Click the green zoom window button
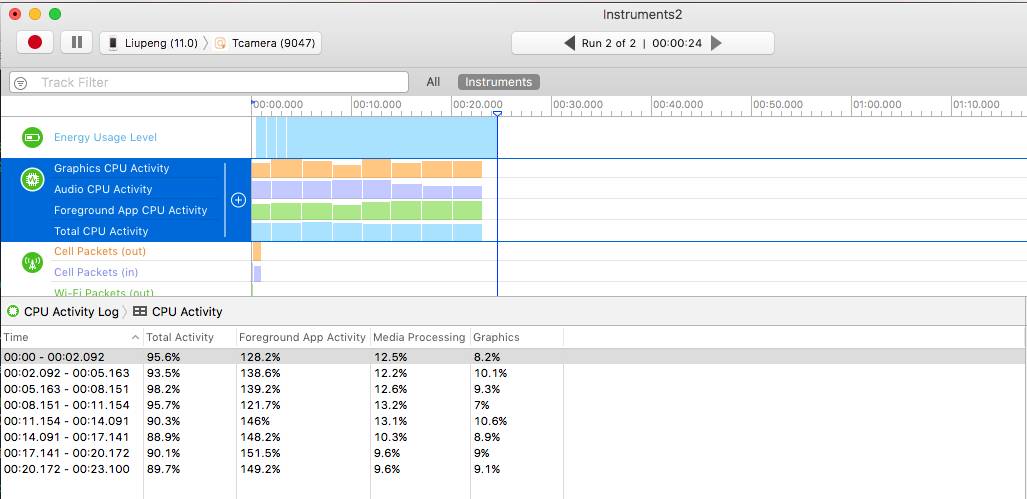 click(55, 14)
